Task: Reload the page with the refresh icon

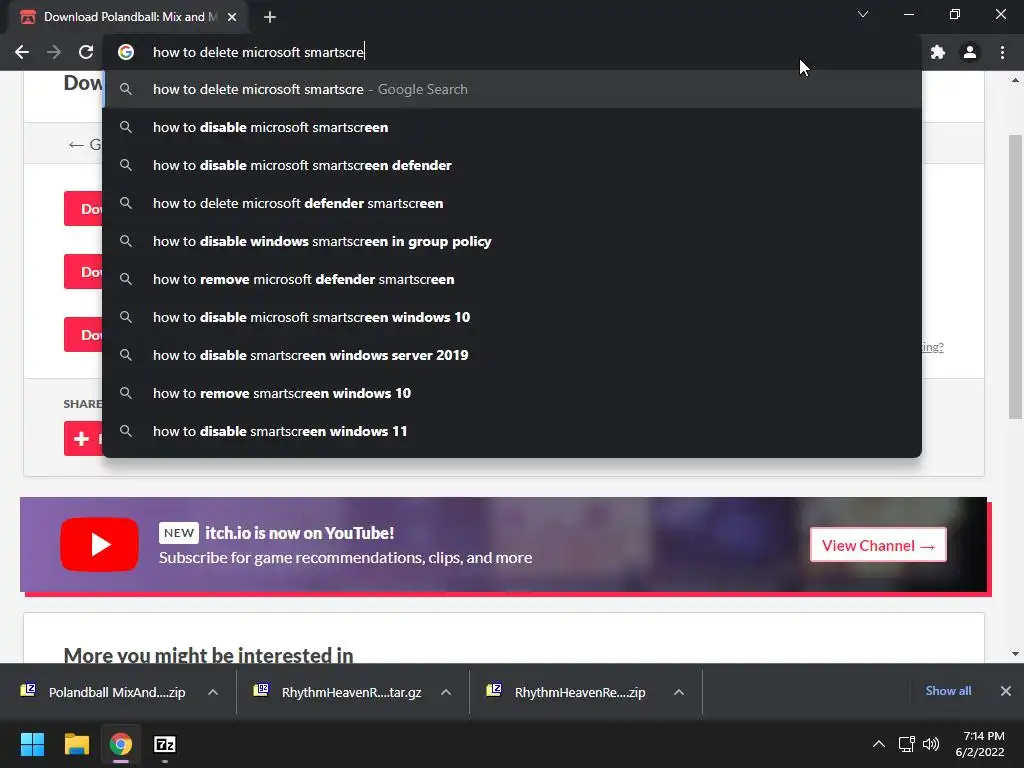Action: (86, 52)
